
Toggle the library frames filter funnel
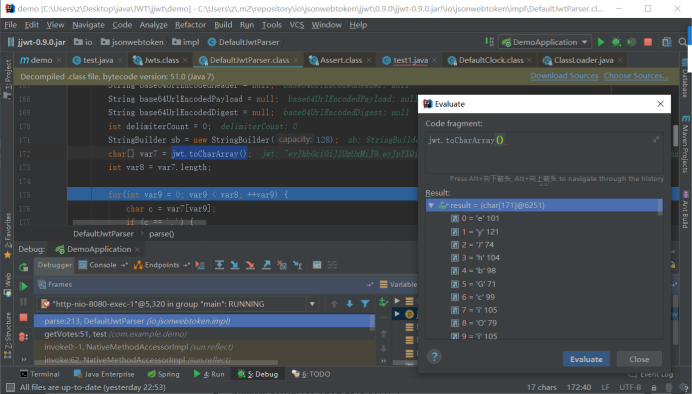[365, 304]
